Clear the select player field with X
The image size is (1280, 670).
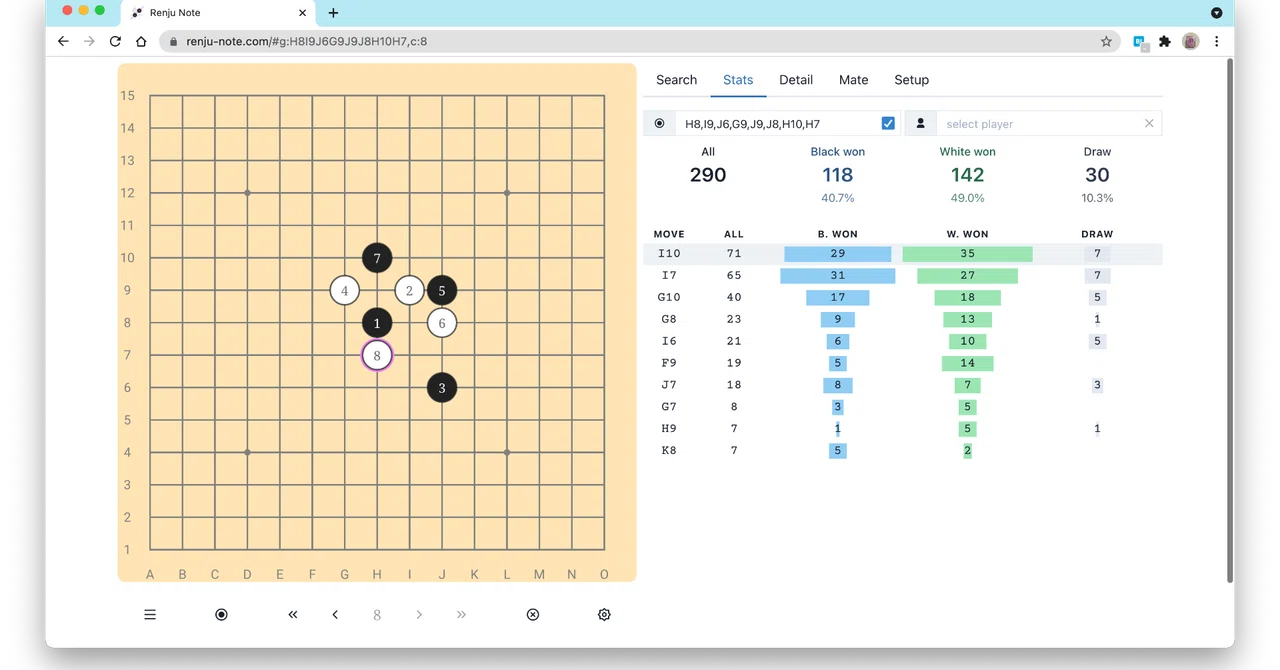click(x=1149, y=124)
